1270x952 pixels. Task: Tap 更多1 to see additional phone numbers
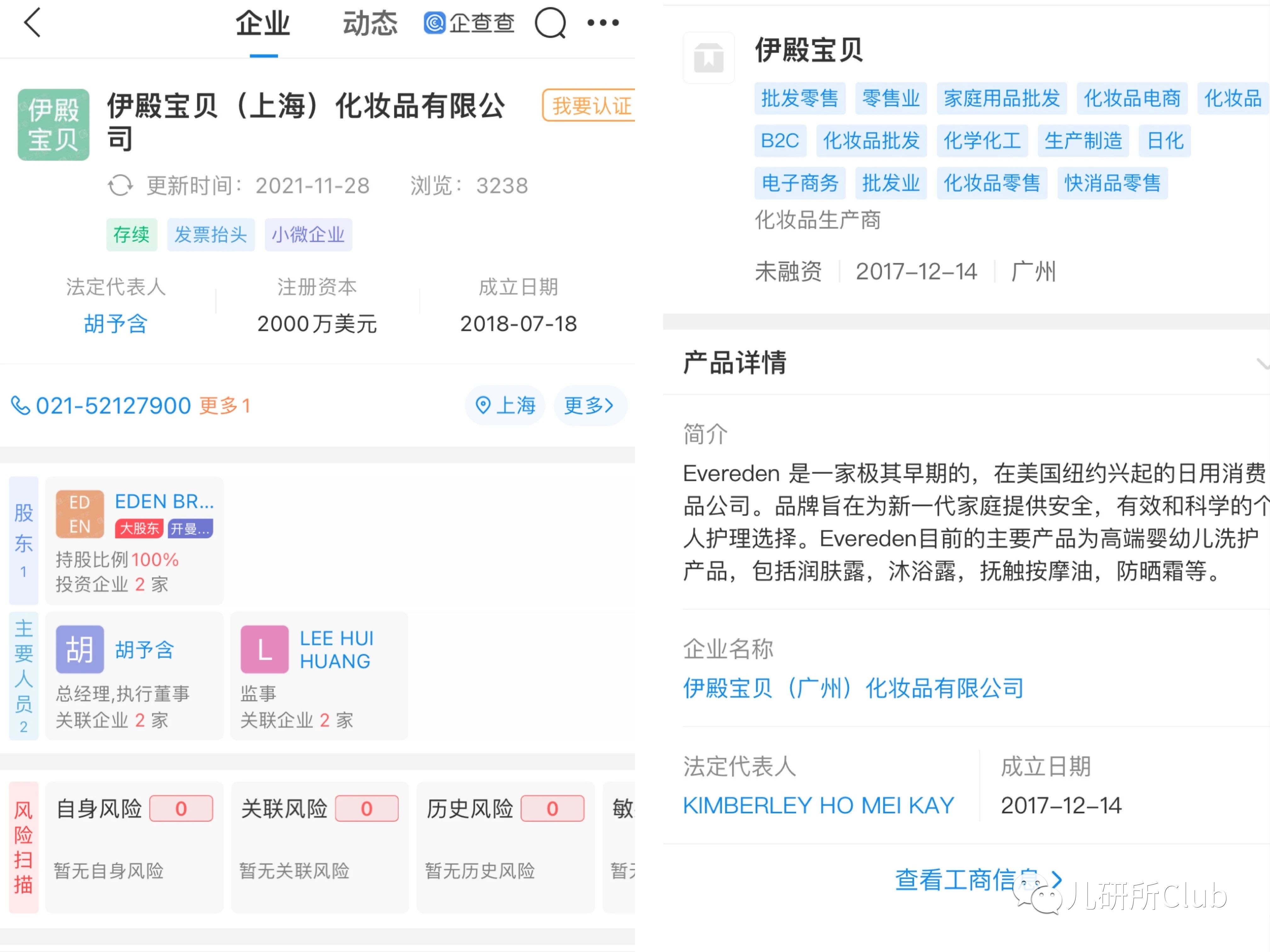(x=225, y=405)
